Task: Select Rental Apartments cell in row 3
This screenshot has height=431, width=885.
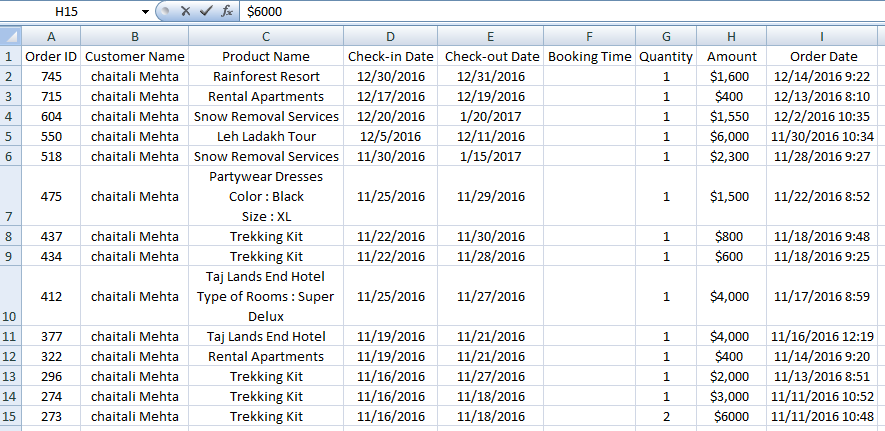Action: tap(266, 96)
